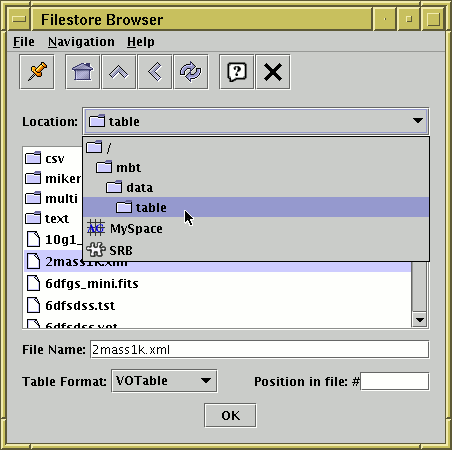
Task: Click the file list scrollbar down arrow
Action: (420, 320)
